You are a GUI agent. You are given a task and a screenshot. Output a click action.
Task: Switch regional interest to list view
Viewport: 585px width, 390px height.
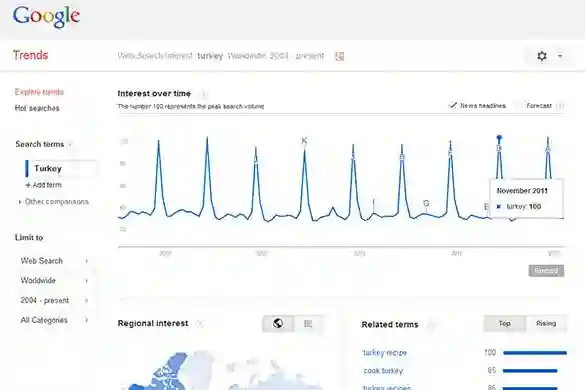[x=308, y=324]
